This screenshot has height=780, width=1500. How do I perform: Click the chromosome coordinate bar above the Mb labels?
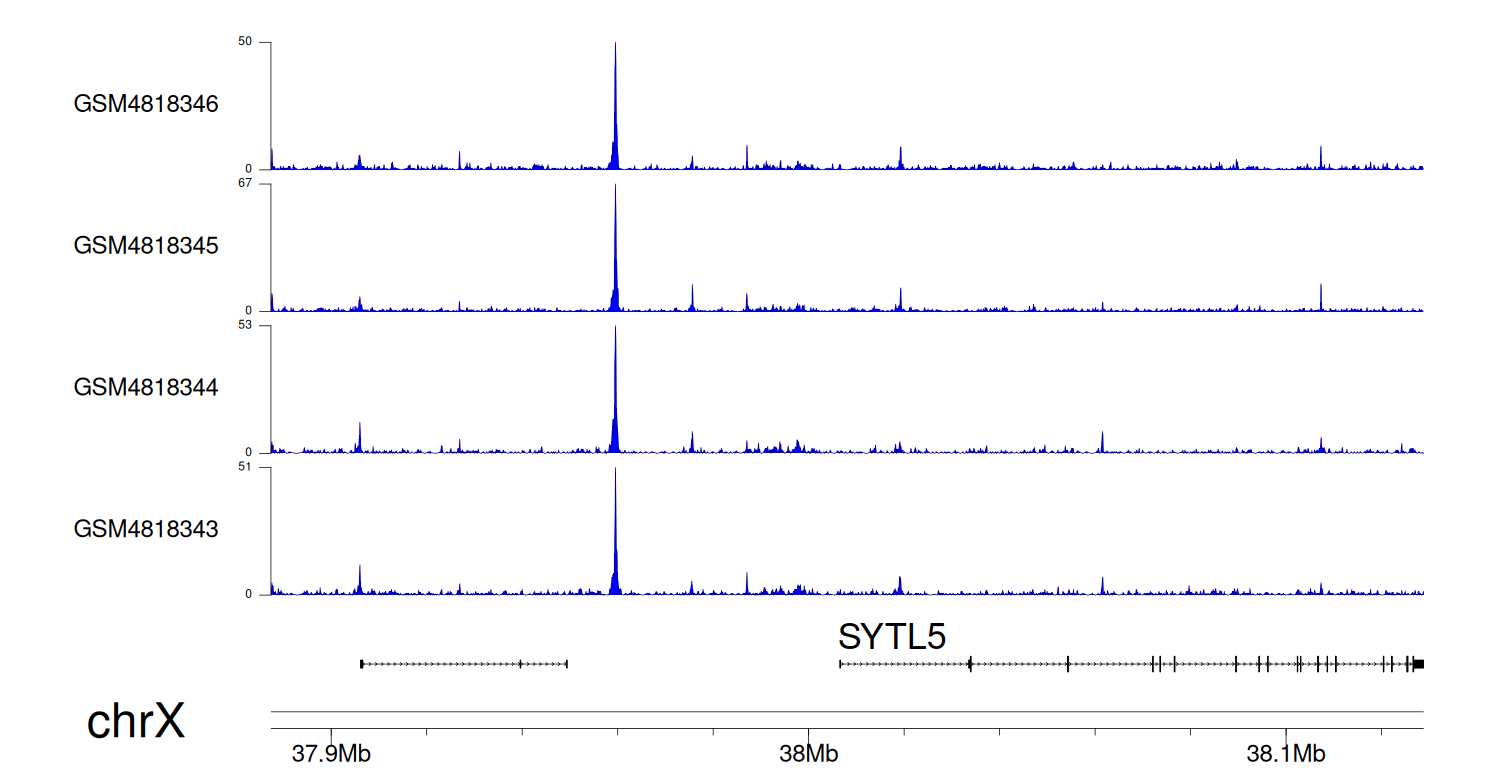click(x=847, y=720)
